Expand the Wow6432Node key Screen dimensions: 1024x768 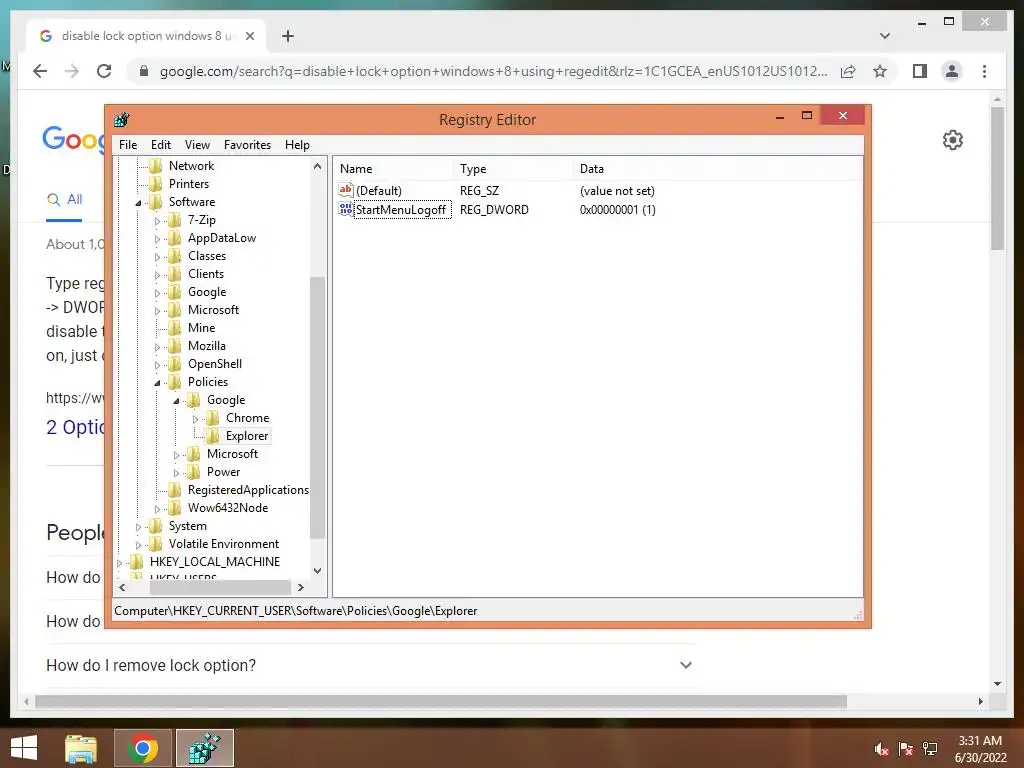[157, 509]
